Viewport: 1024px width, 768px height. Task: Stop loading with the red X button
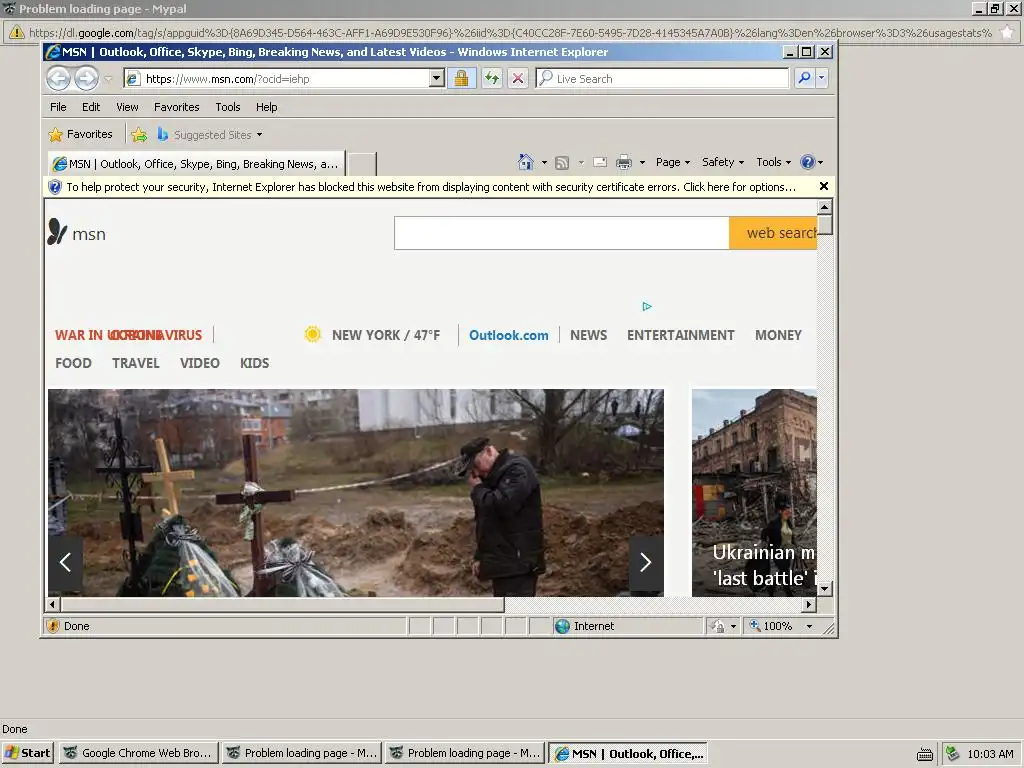coord(518,78)
